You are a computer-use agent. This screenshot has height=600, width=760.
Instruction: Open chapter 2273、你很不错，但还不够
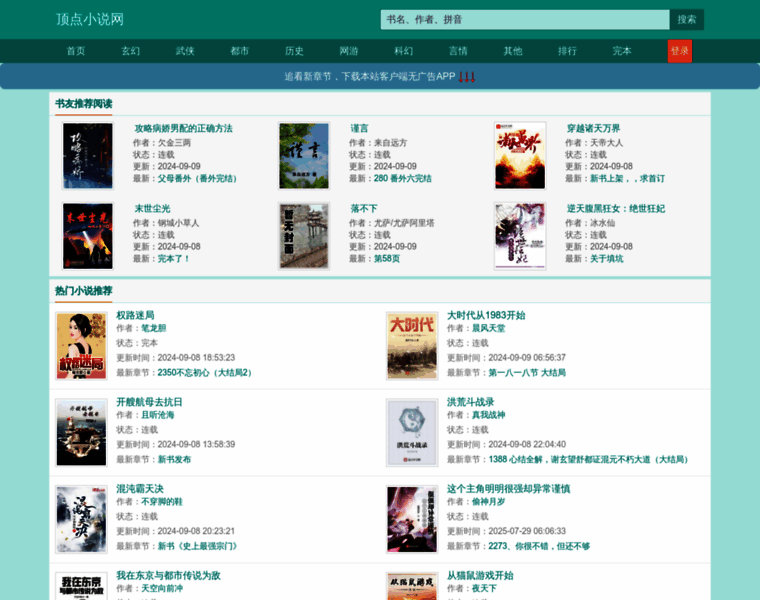tap(539, 546)
